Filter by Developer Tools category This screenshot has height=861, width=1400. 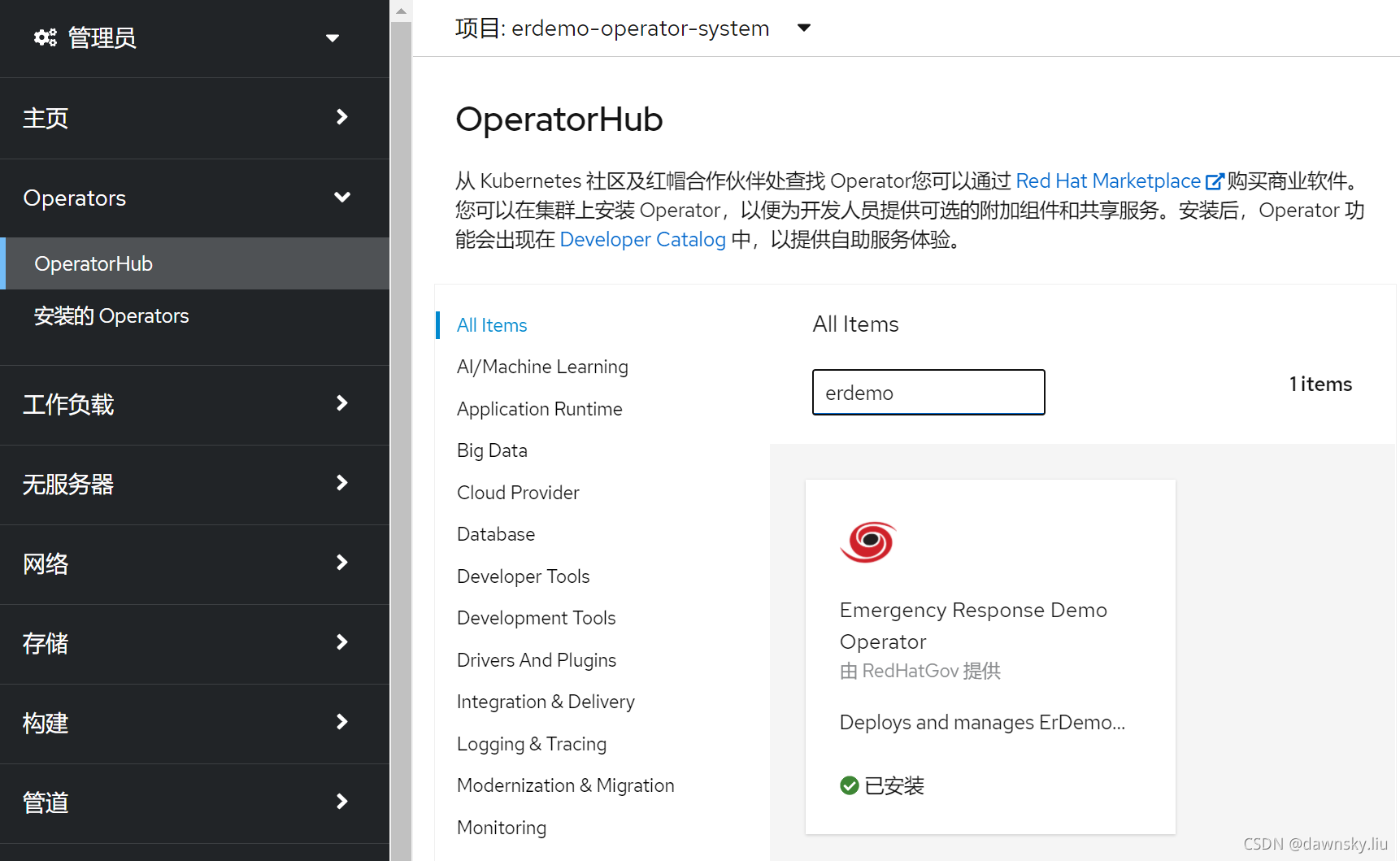point(524,576)
